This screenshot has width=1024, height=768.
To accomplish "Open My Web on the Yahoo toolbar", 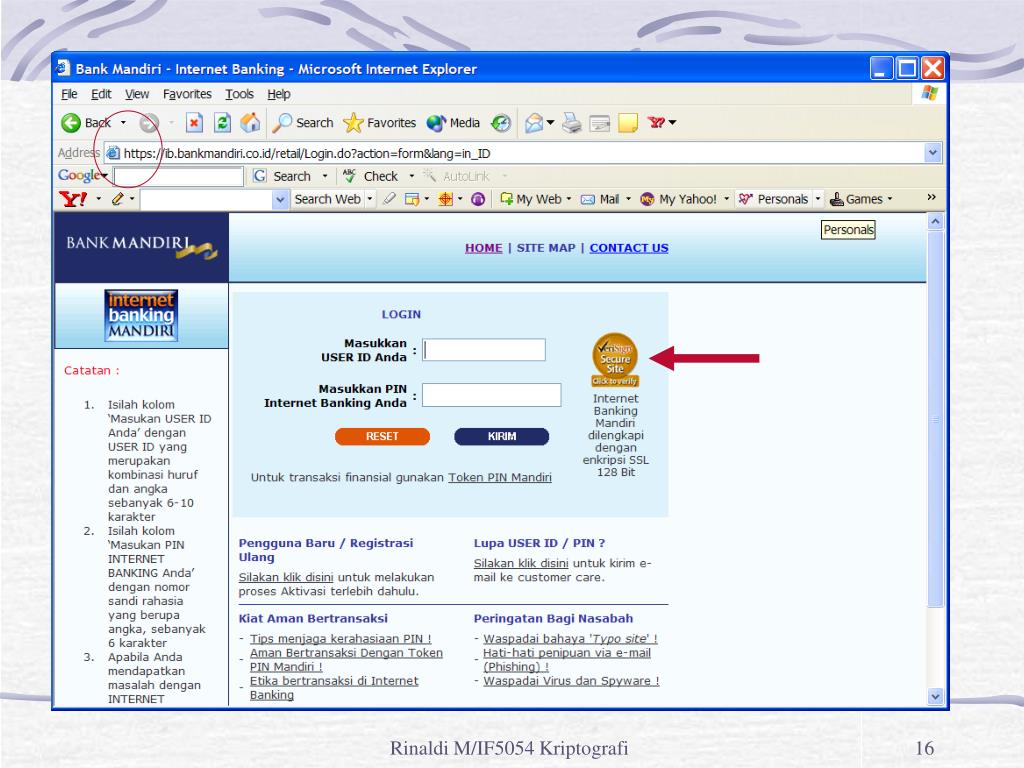I will tap(530, 199).
